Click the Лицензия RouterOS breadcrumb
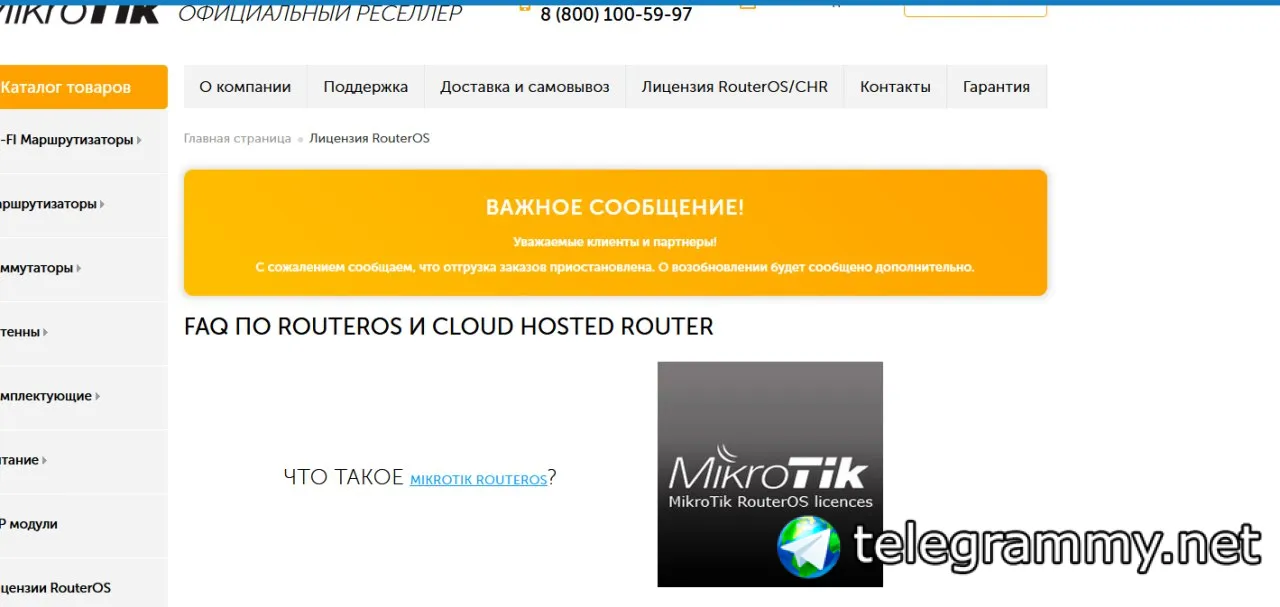Screen dimensions: 1280x607 pyautogui.click(x=369, y=138)
